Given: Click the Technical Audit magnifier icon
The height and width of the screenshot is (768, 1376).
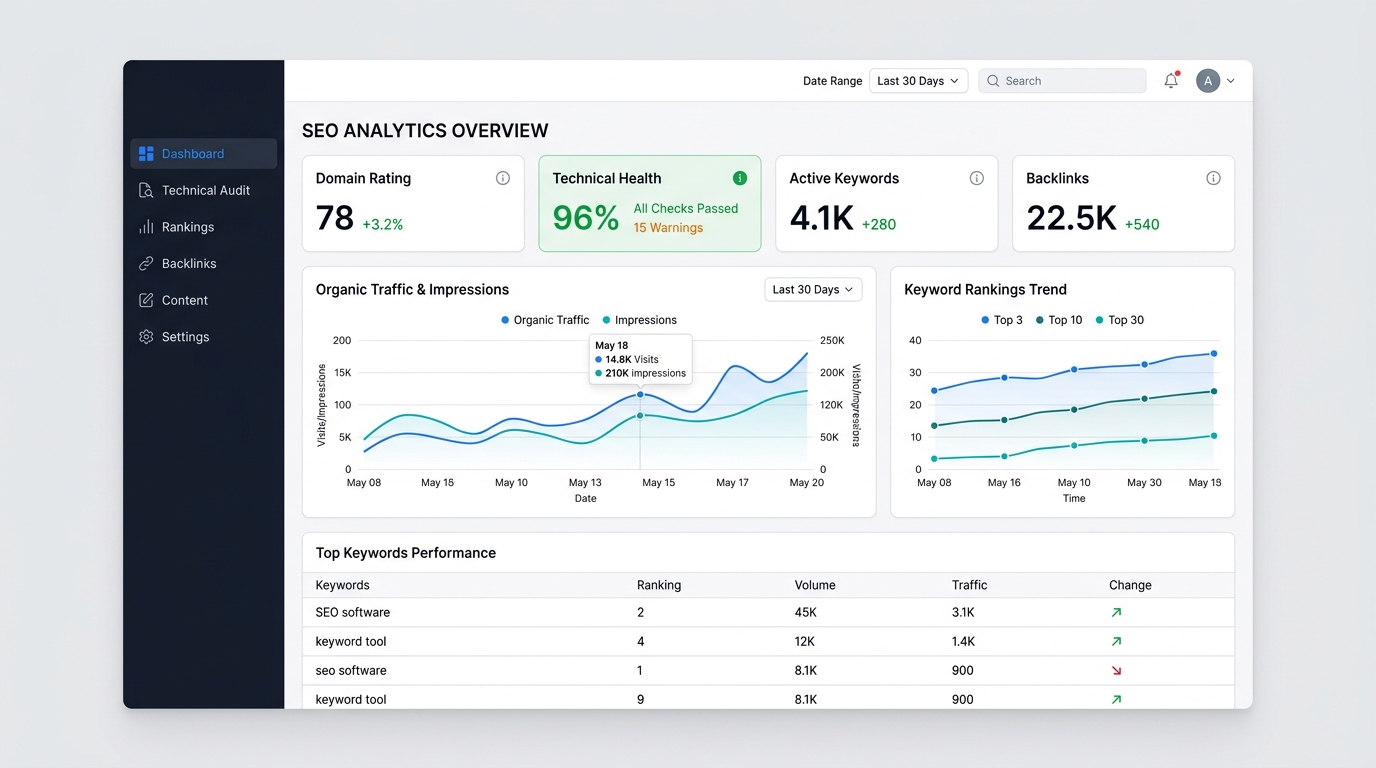Looking at the screenshot, I should point(146,190).
